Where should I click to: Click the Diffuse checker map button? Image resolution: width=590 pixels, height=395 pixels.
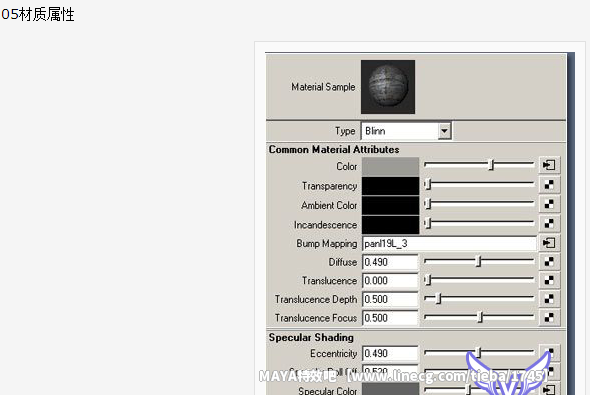(x=549, y=261)
